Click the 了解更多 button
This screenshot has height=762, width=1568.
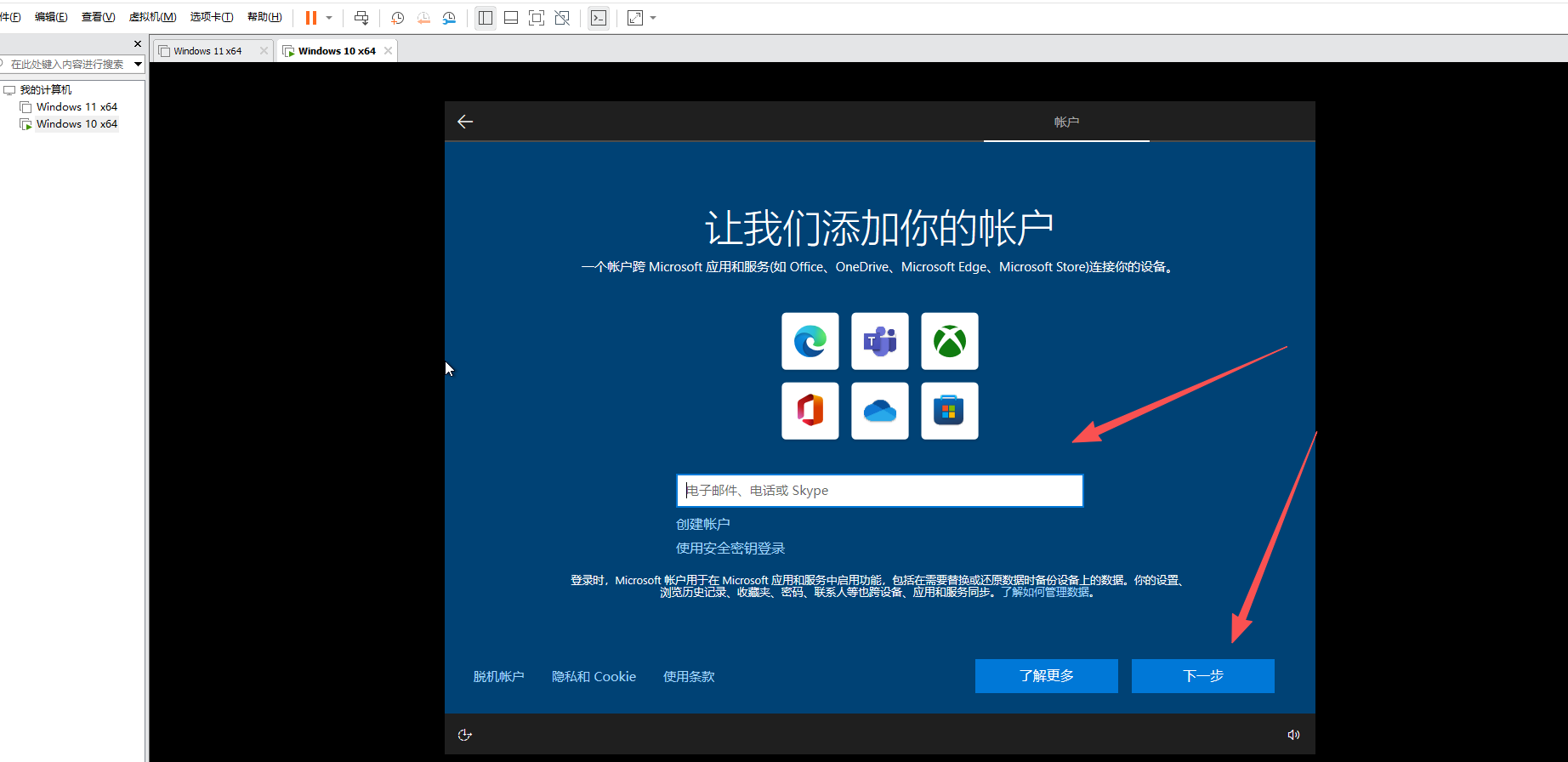tap(1047, 676)
